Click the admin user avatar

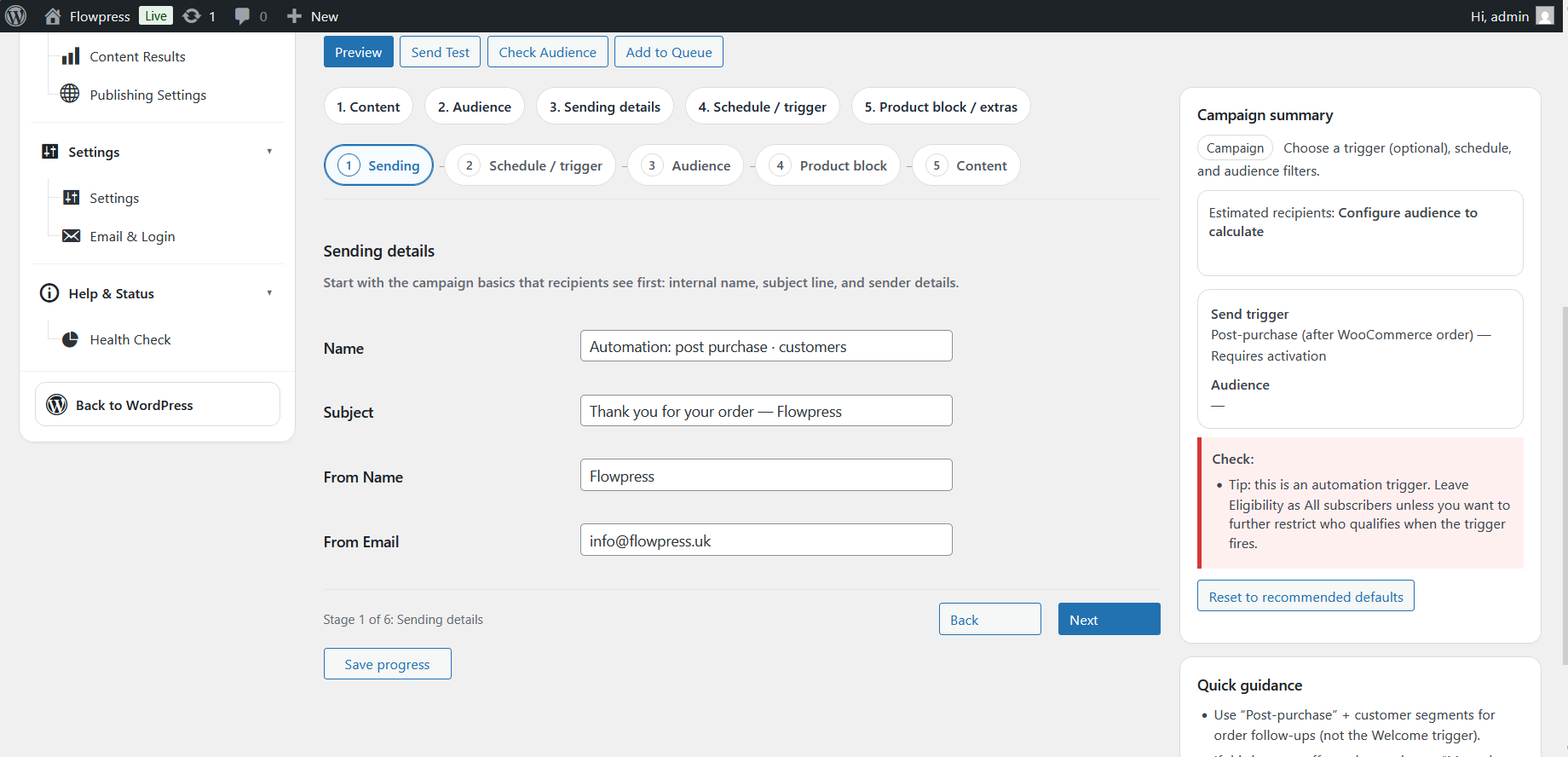pos(1545,16)
